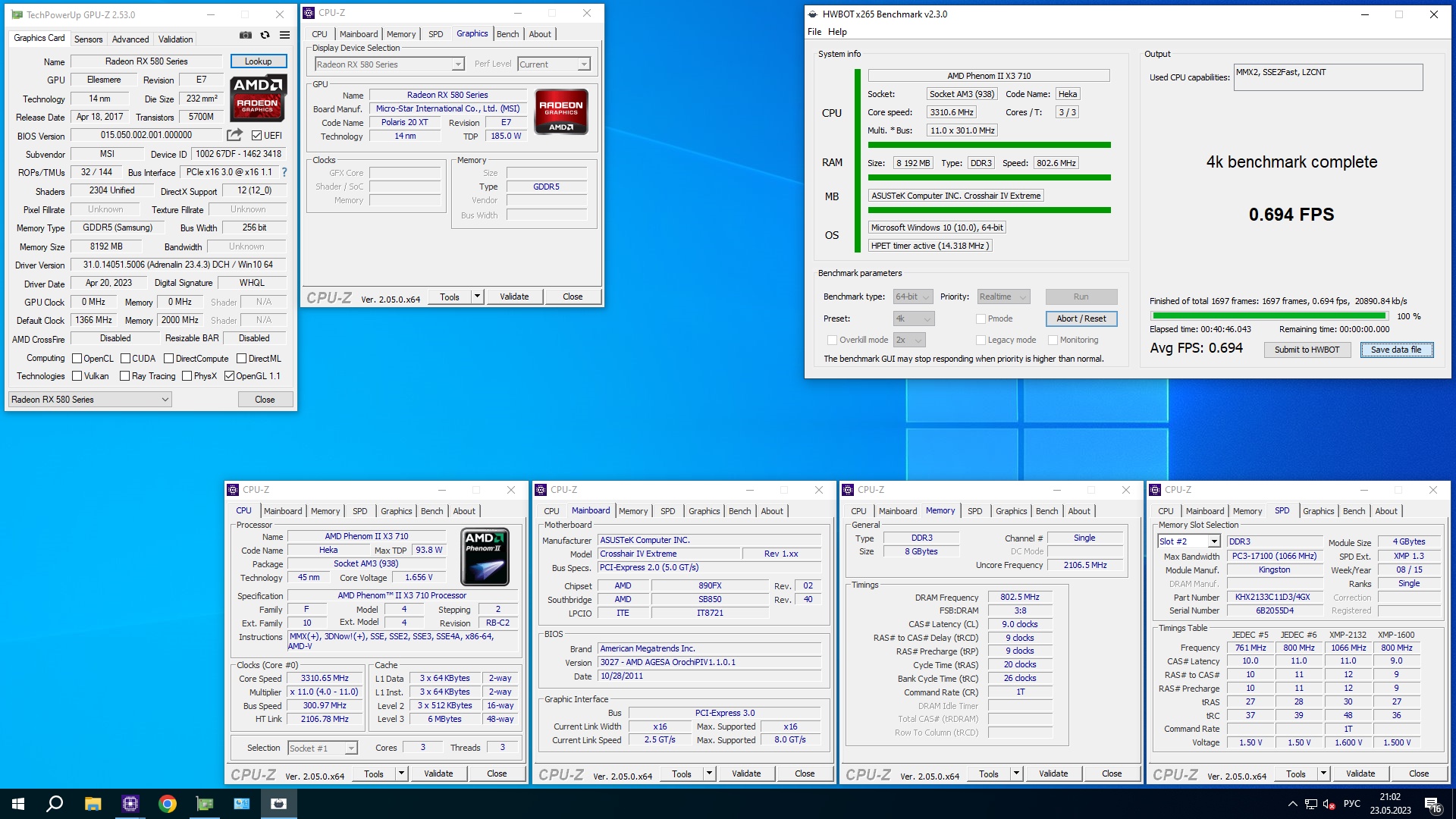The image size is (1456, 819).
Task: Open the notification center icon
Action: 1432,804
